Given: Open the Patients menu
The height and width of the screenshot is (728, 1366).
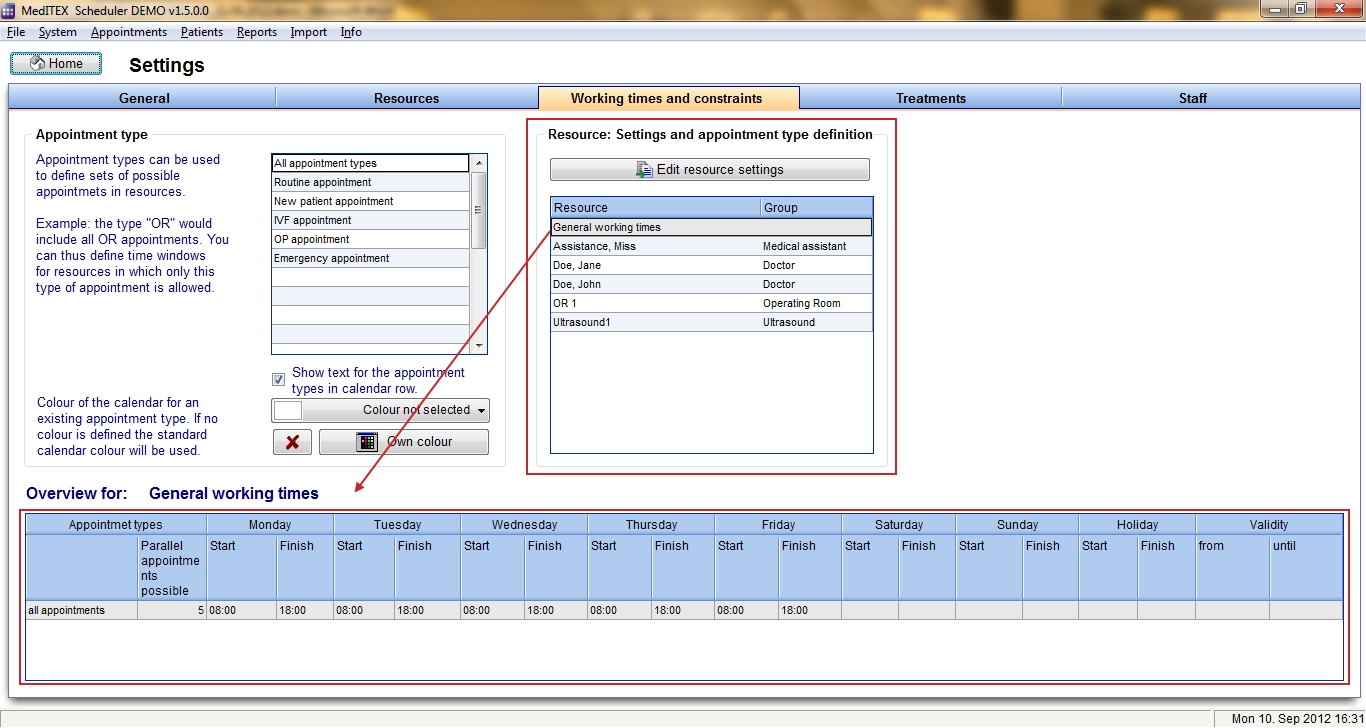Looking at the screenshot, I should (x=202, y=32).
